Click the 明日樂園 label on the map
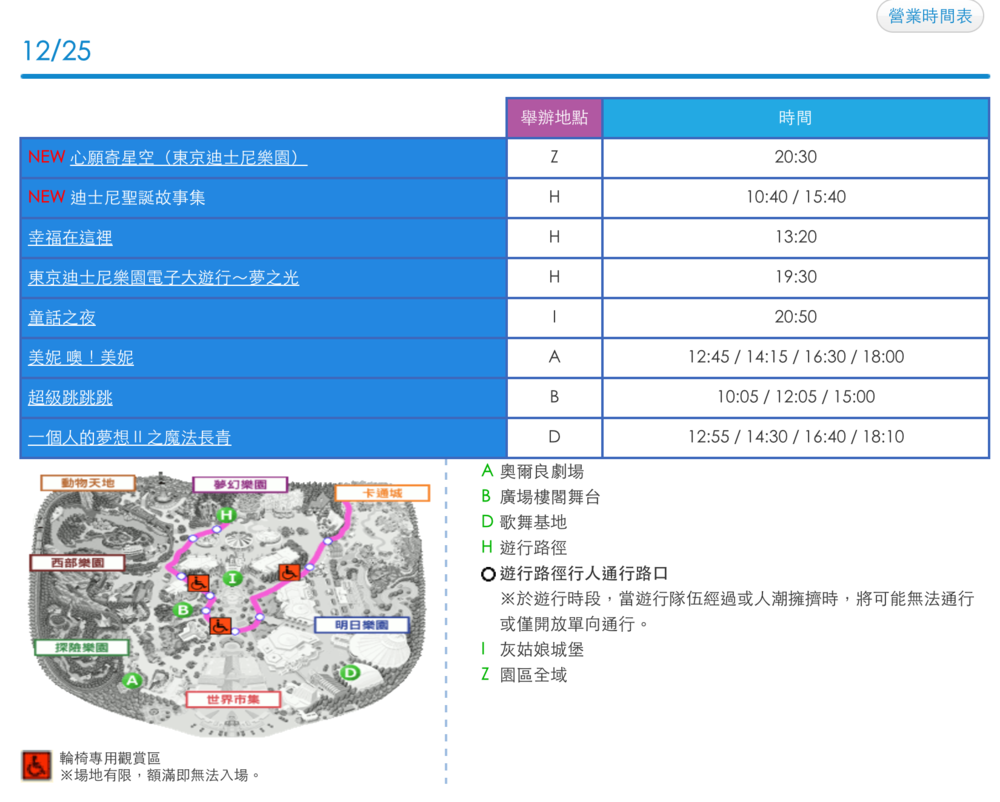Image resolution: width=1000 pixels, height=802 pixels. [361, 625]
